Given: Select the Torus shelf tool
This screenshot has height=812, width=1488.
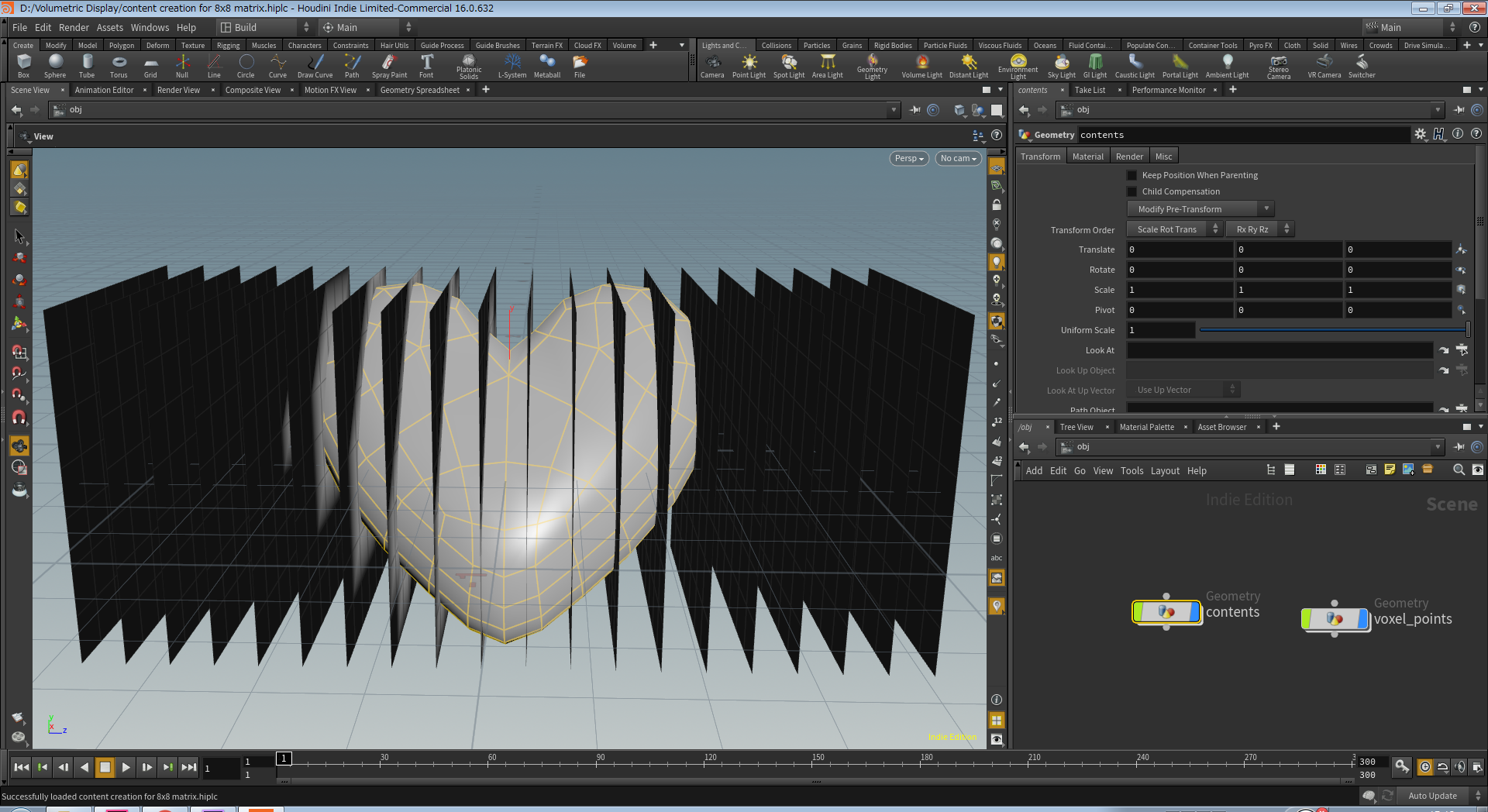Looking at the screenshot, I should coord(119,66).
